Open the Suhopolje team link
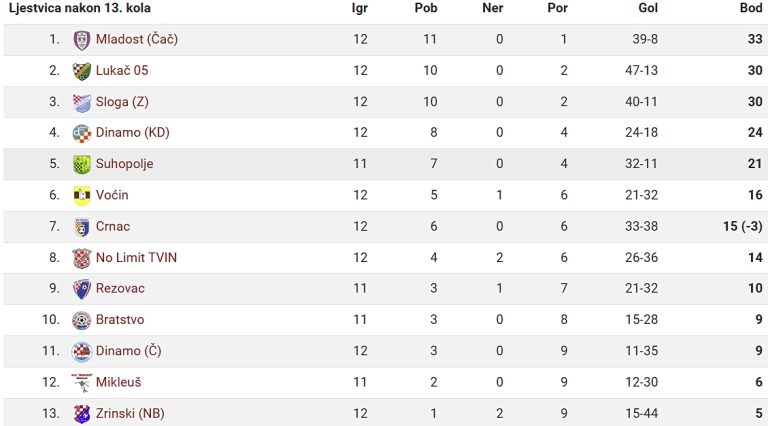The width and height of the screenshot is (768, 426). click(124, 164)
